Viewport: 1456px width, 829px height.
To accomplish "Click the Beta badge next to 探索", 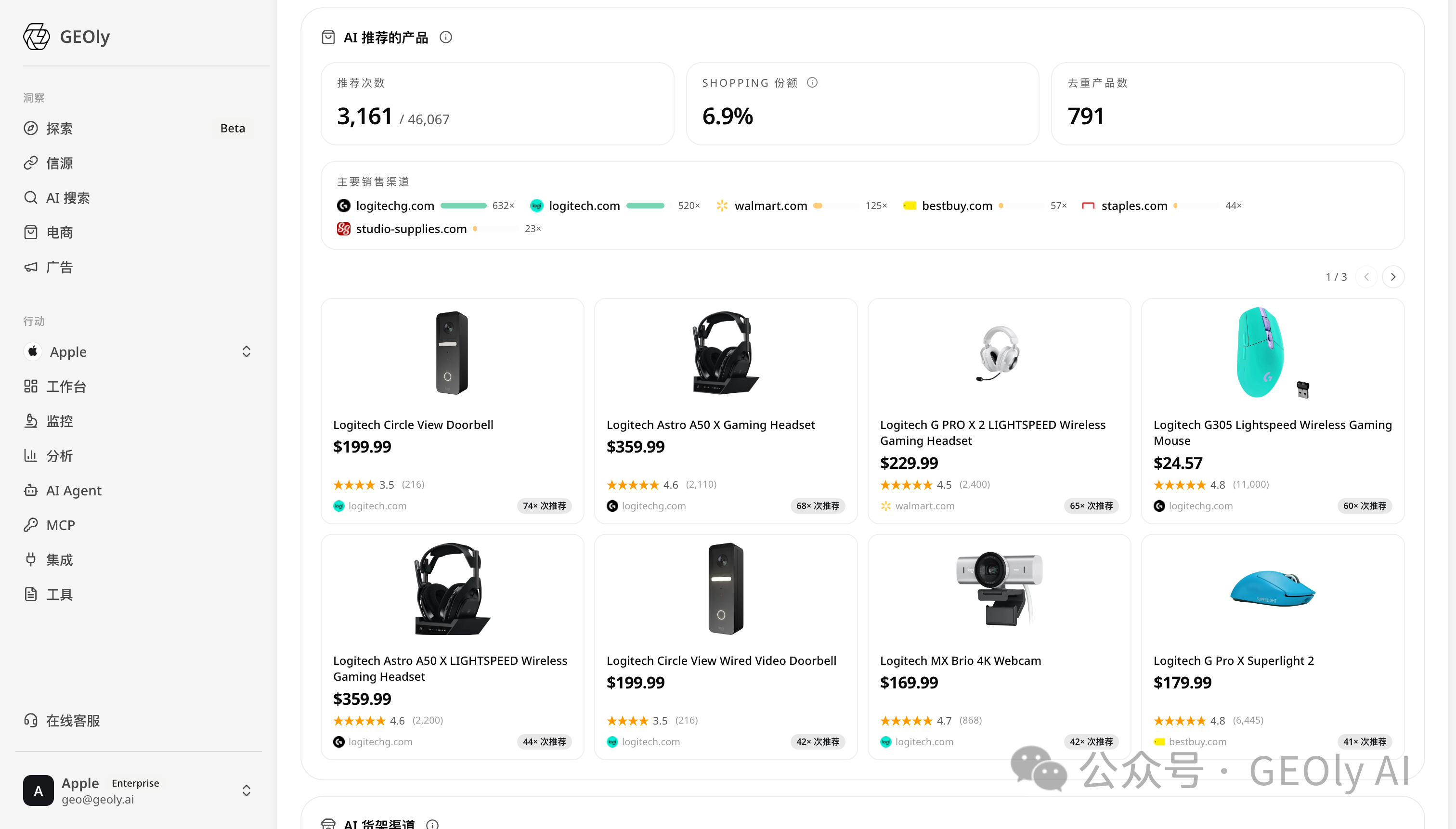I will 233,128.
